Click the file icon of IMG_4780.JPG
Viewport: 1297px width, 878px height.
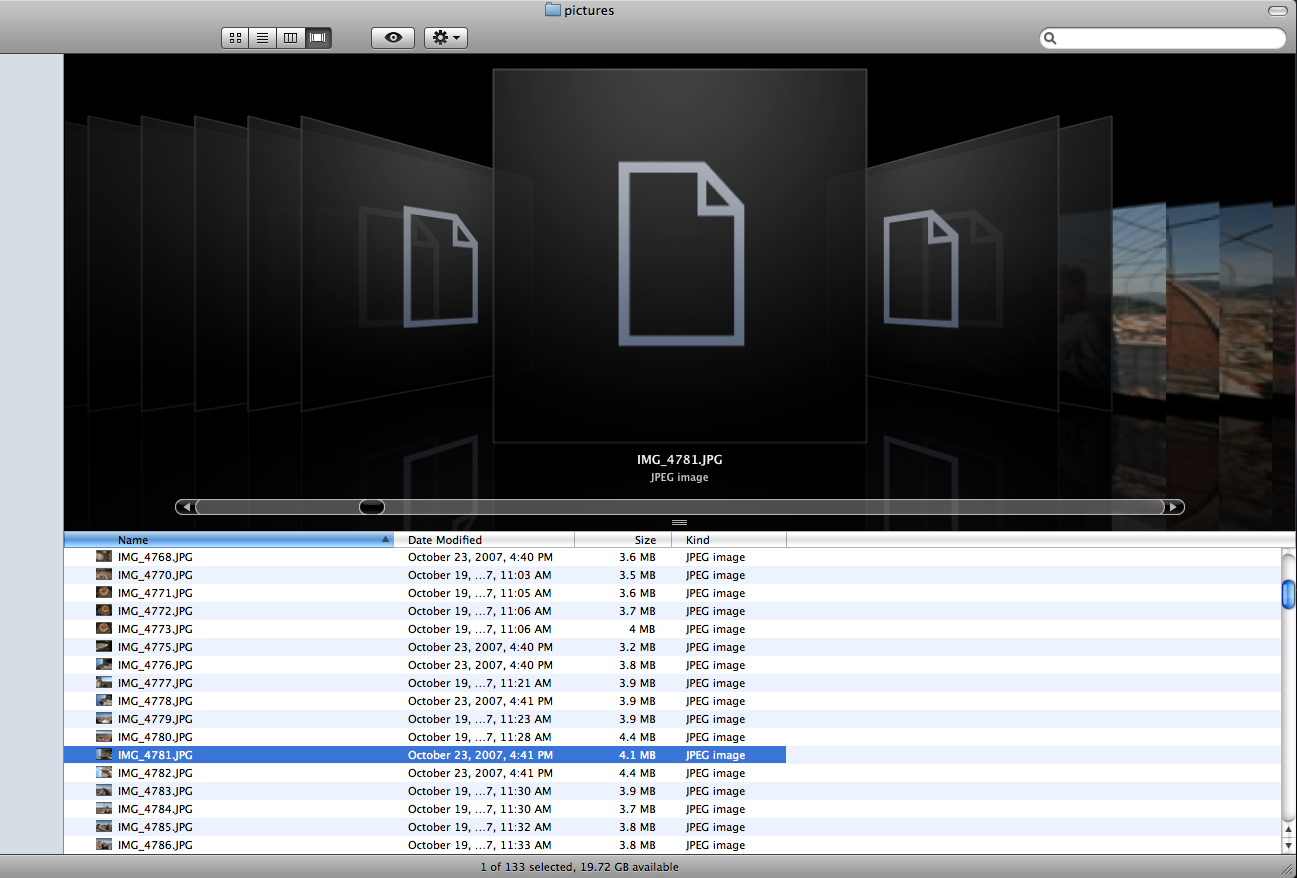pos(104,737)
